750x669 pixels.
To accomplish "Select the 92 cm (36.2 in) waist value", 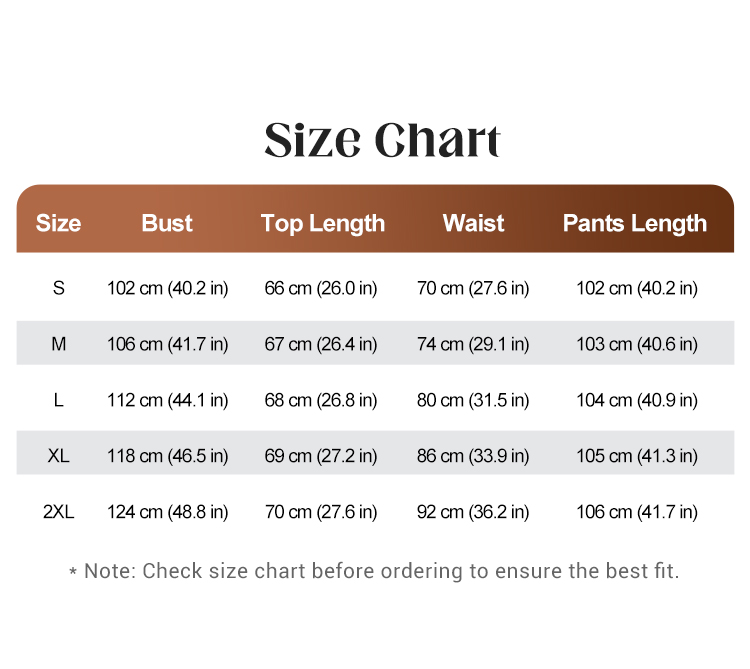I will pyautogui.click(x=473, y=512).
